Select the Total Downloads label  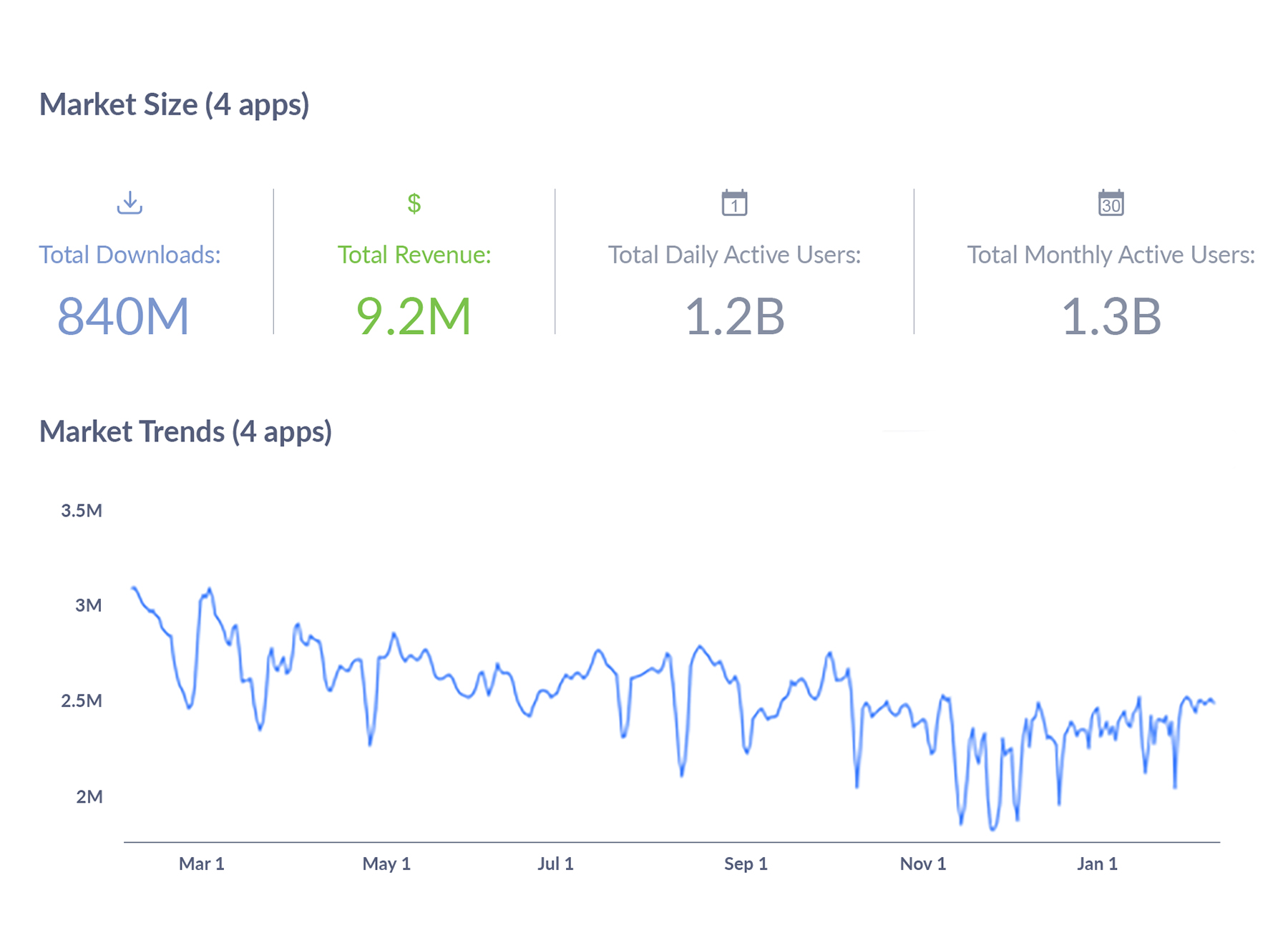point(130,255)
